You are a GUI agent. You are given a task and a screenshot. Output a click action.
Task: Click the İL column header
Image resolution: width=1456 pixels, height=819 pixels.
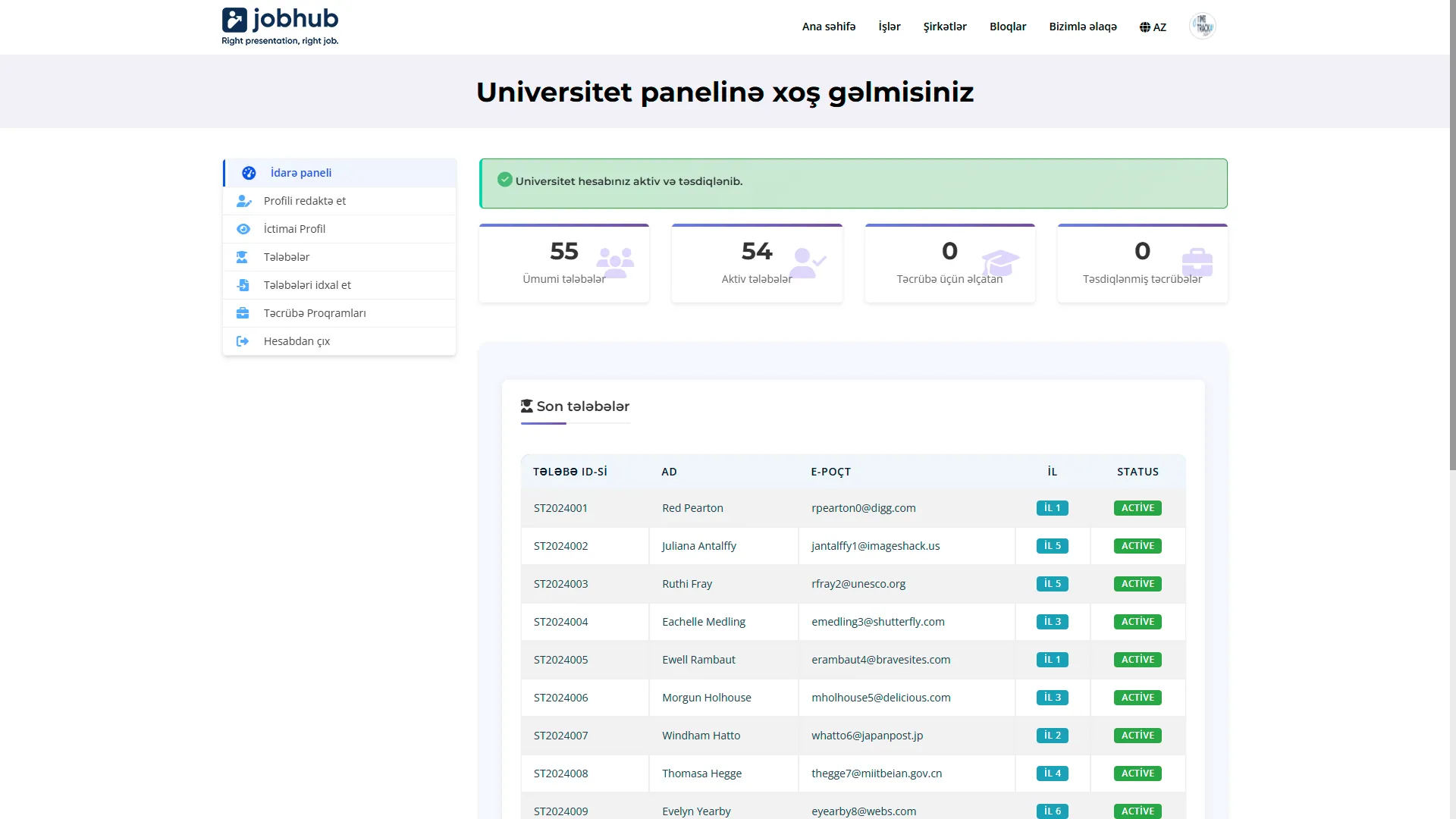(x=1053, y=472)
